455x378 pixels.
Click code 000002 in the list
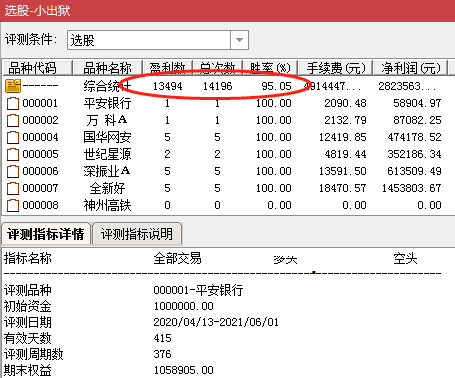pyautogui.click(x=40, y=120)
